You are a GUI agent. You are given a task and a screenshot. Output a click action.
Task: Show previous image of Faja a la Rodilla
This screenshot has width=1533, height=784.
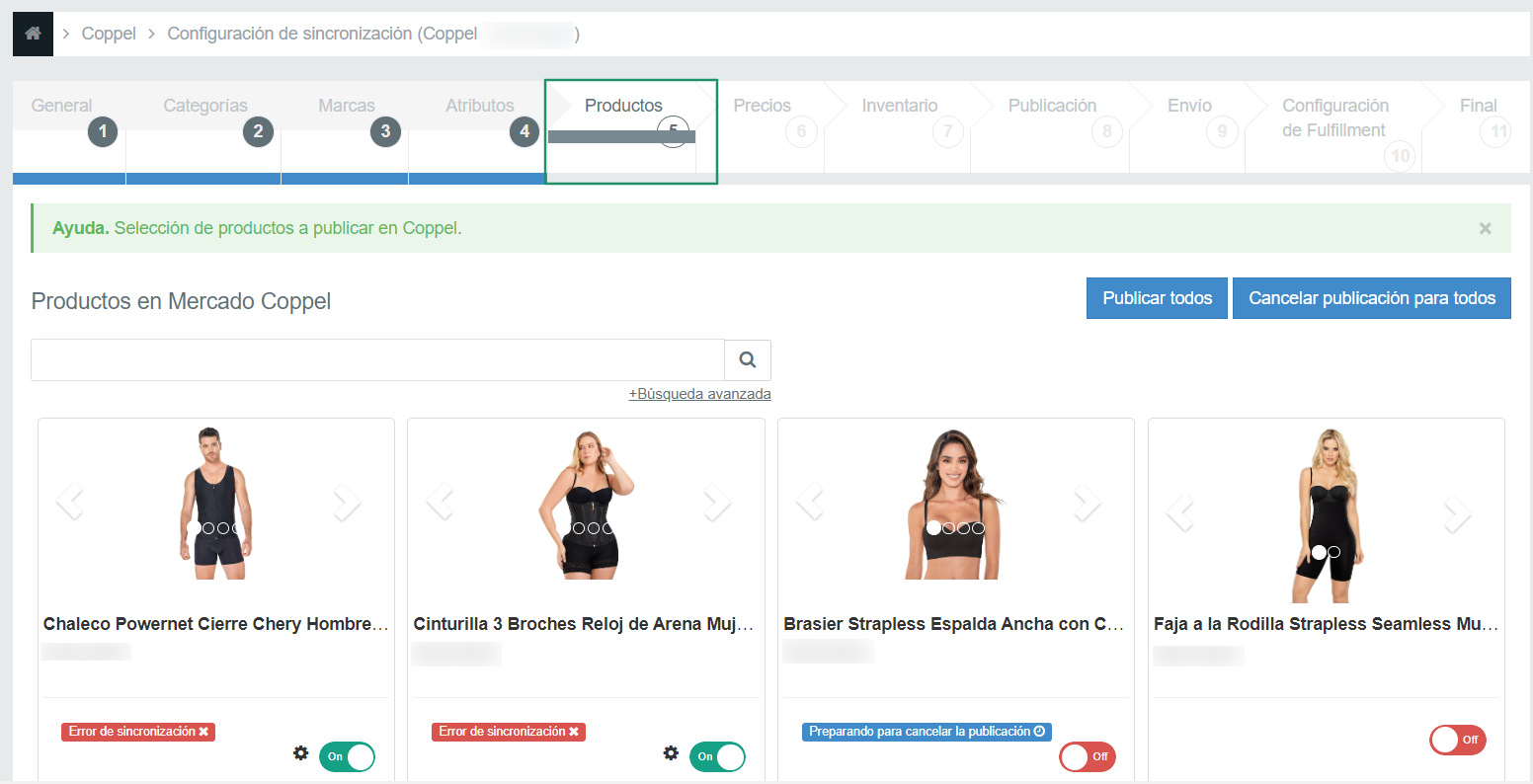(x=1181, y=511)
